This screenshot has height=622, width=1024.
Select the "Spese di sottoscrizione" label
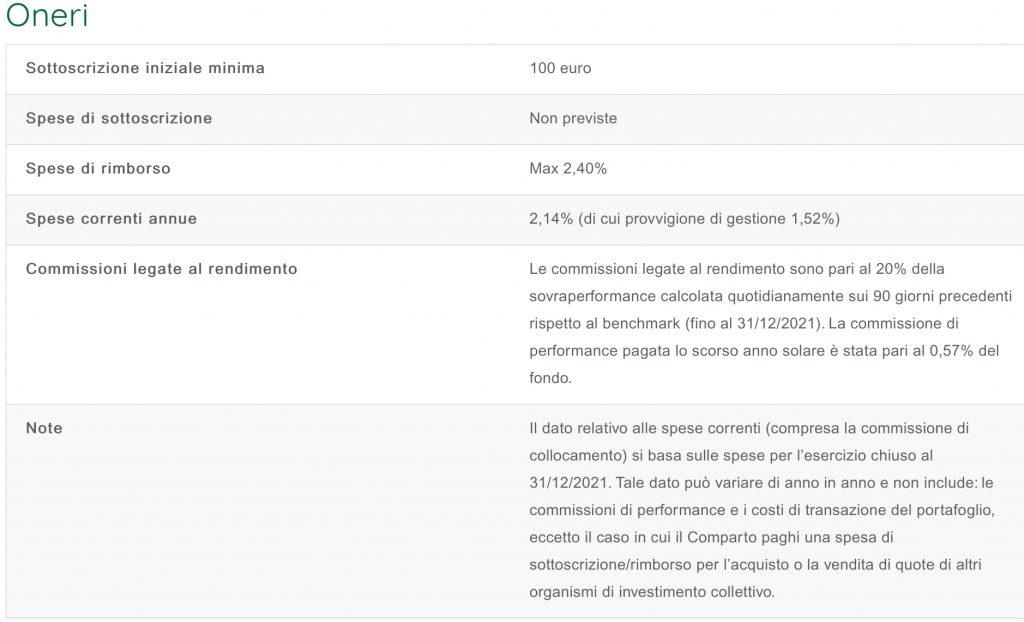click(119, 118)
